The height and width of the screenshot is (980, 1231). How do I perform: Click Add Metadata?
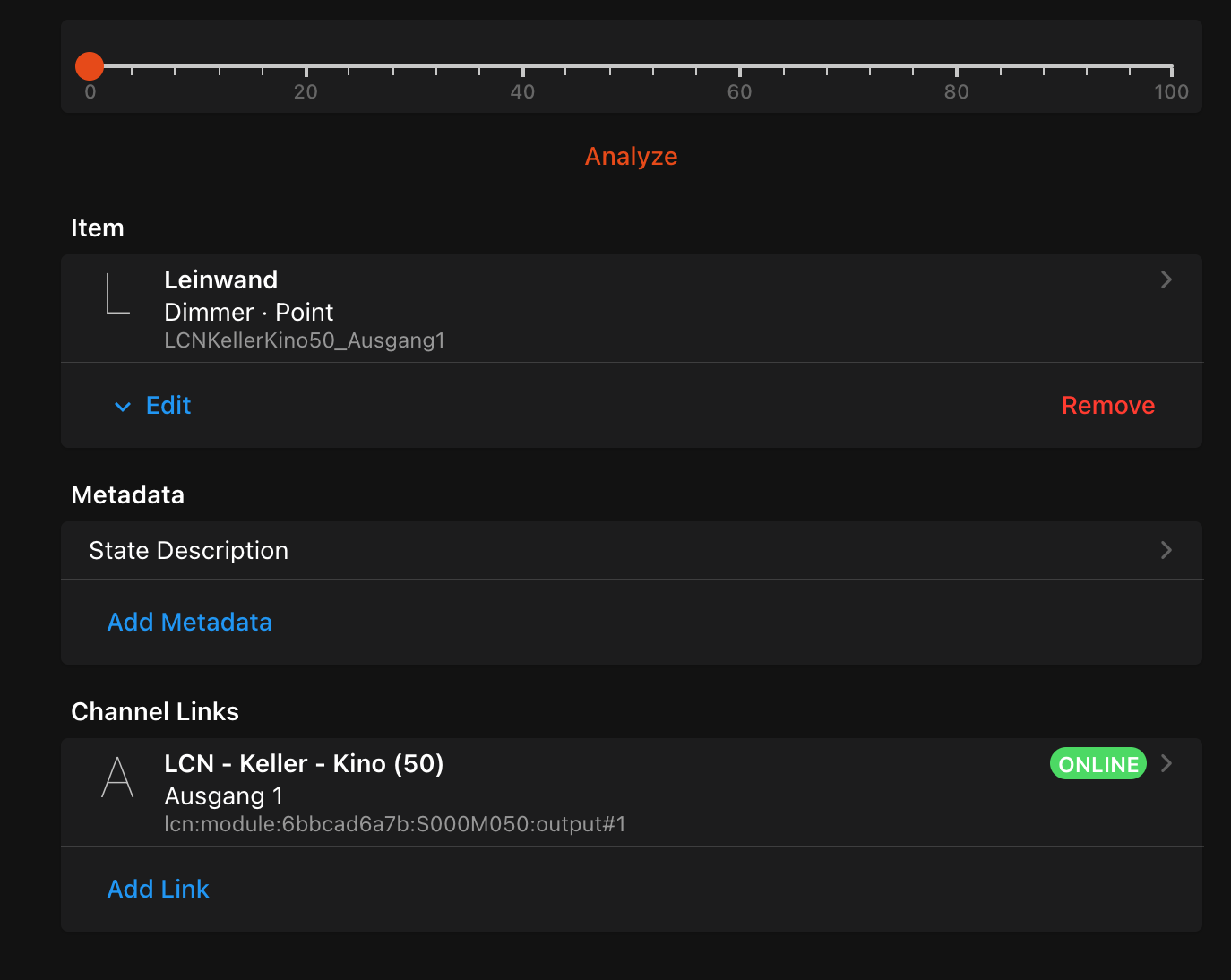(x=189, y=623)
